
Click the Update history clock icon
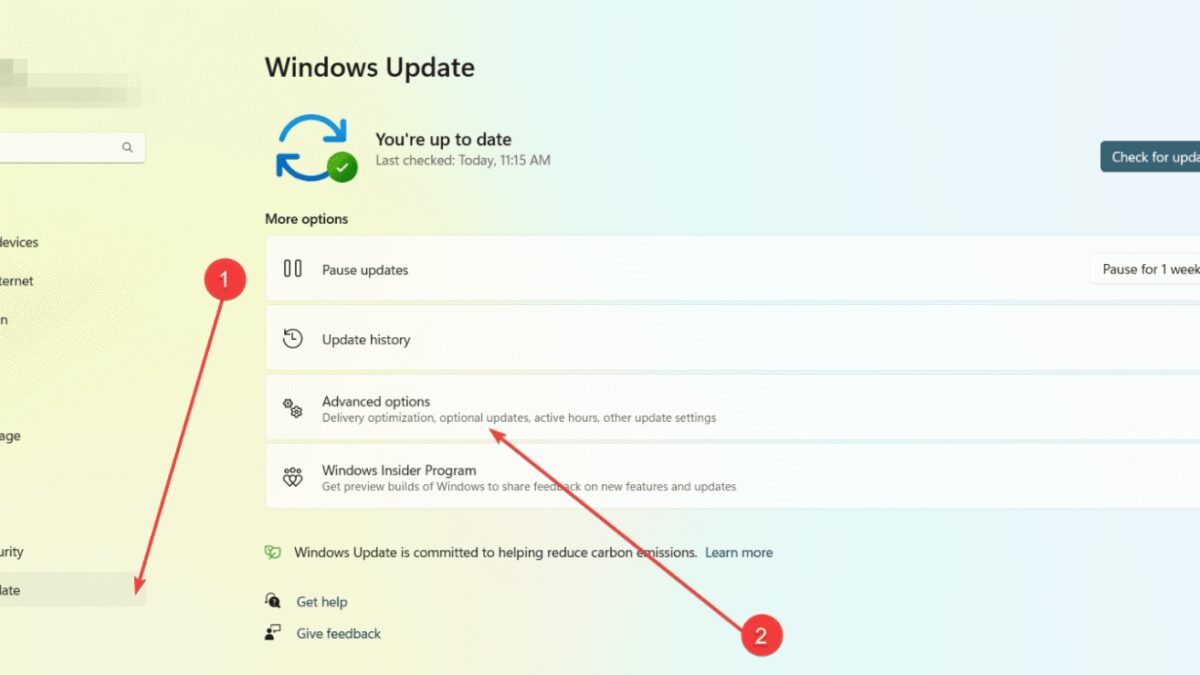pyautogui.click(x=292, y=338)
